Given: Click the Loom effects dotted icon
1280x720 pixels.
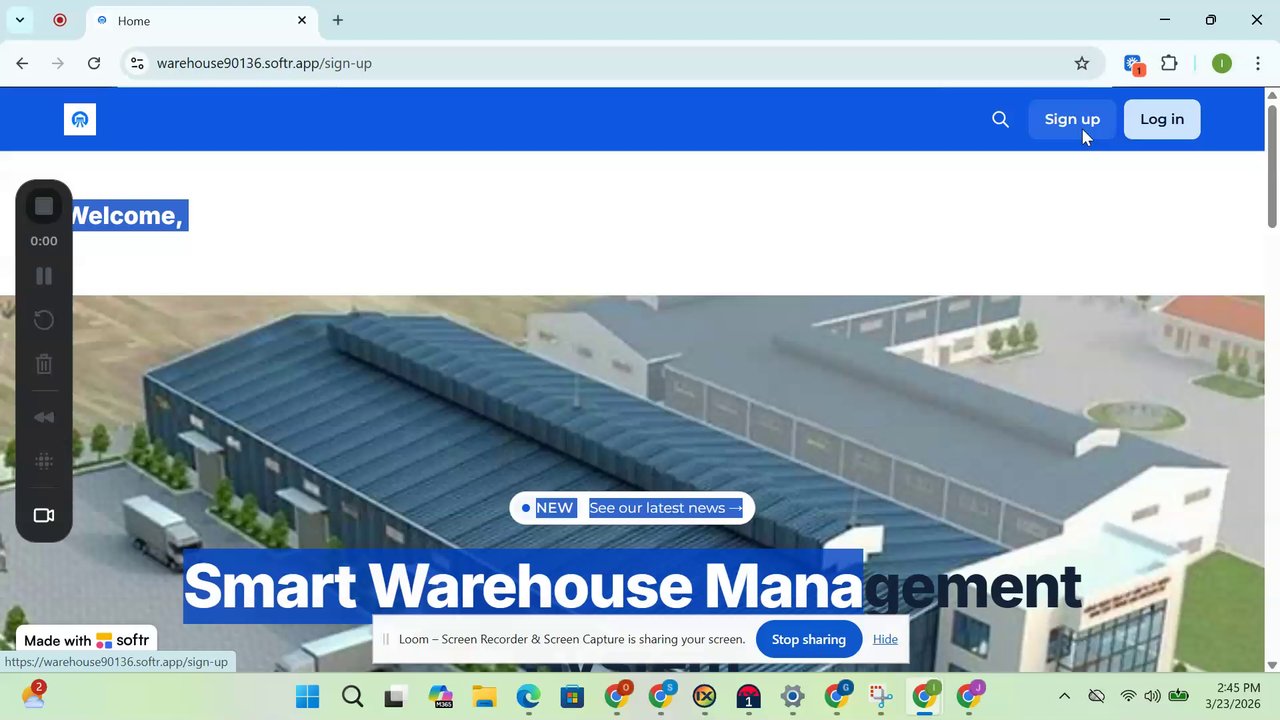Looking at the screenshot, I should click(44, 461).
